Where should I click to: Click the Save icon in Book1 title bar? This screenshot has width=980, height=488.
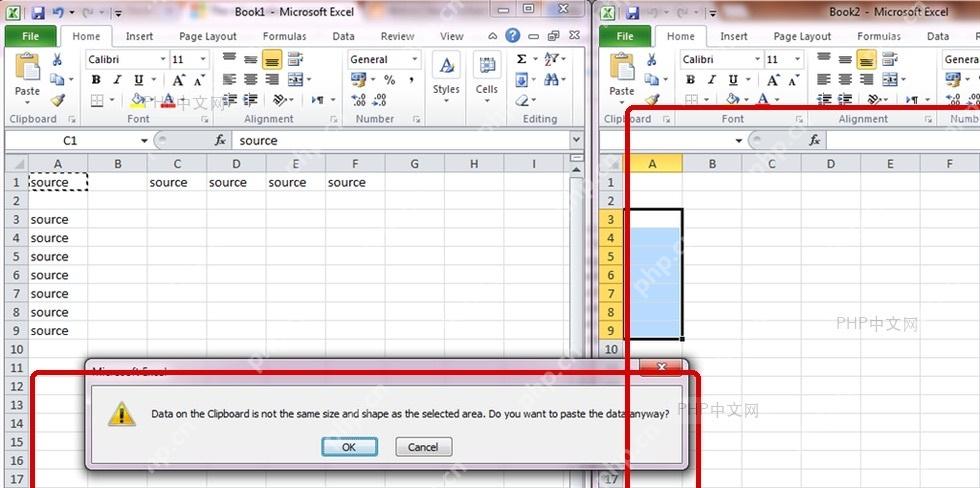[x=38, y=12]
